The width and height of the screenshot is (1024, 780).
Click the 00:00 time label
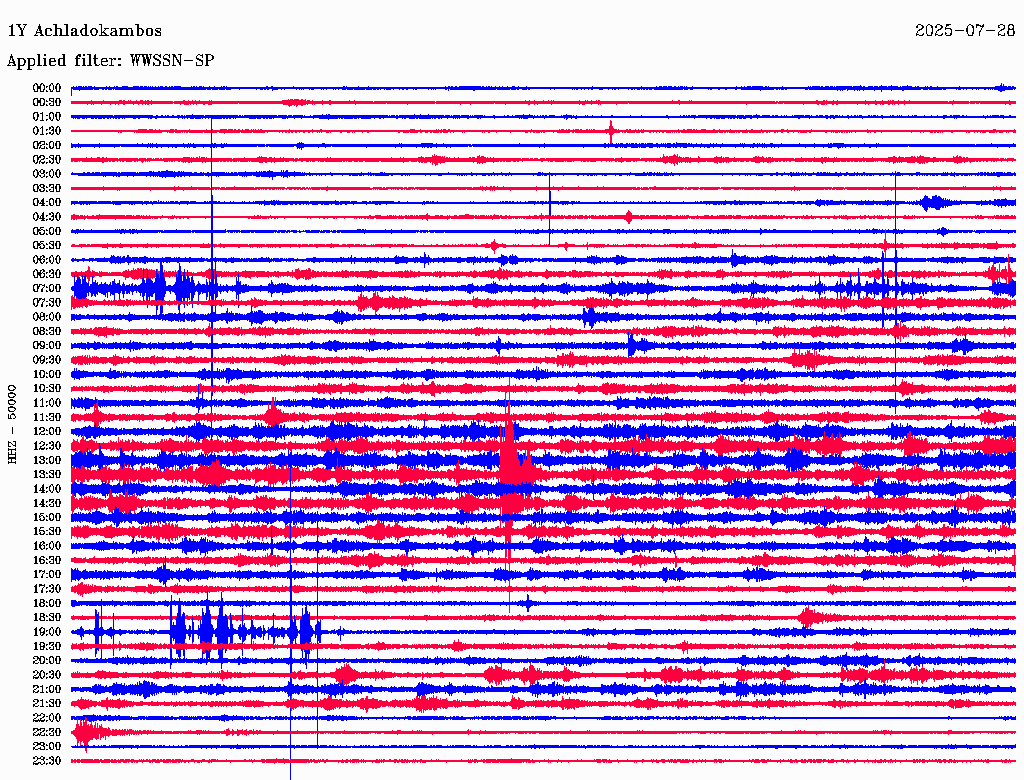pyautogui.click(x=47, y=88)
